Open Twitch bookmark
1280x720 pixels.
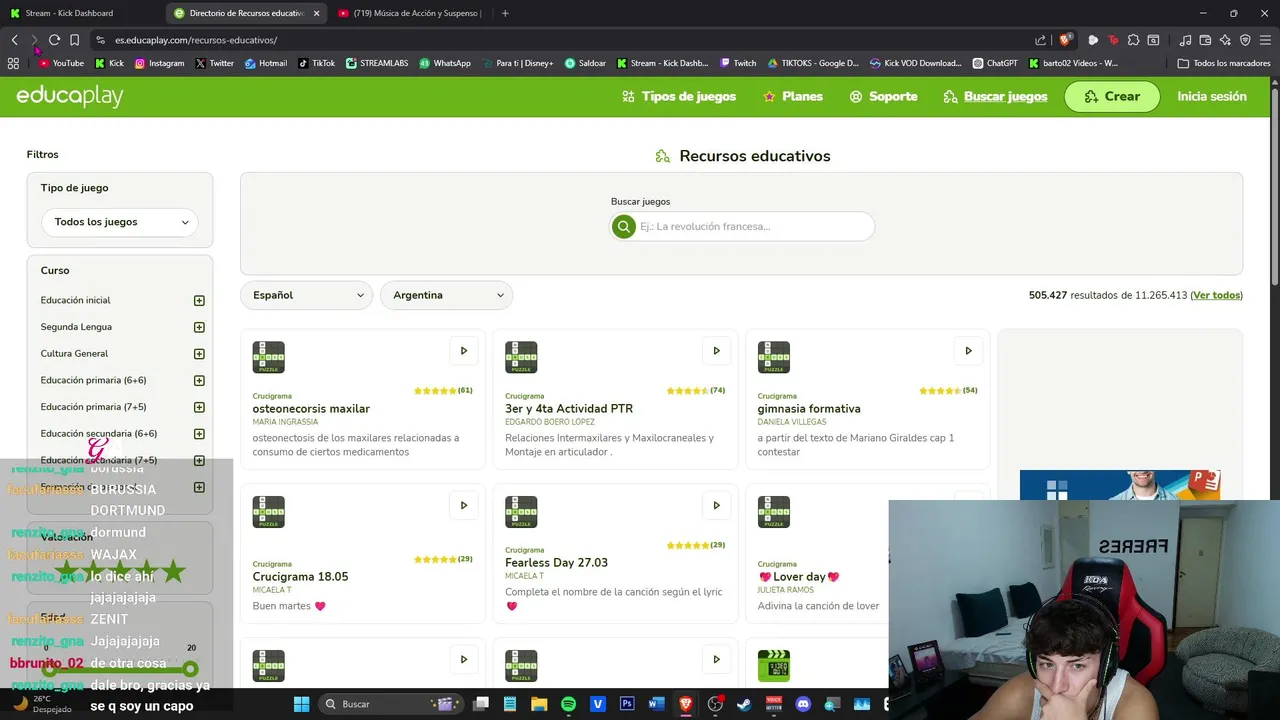click(738, 63)
